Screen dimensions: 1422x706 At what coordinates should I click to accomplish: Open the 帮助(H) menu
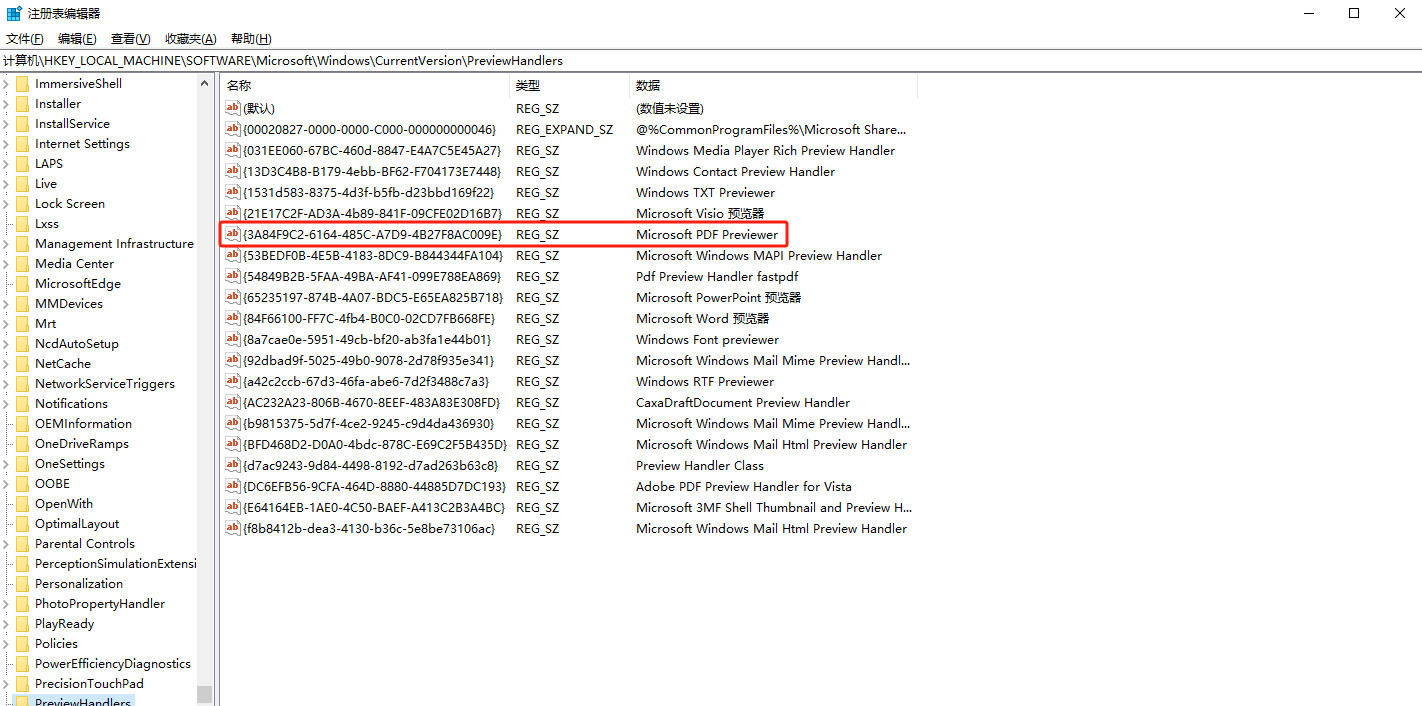(x=251, y=39)
